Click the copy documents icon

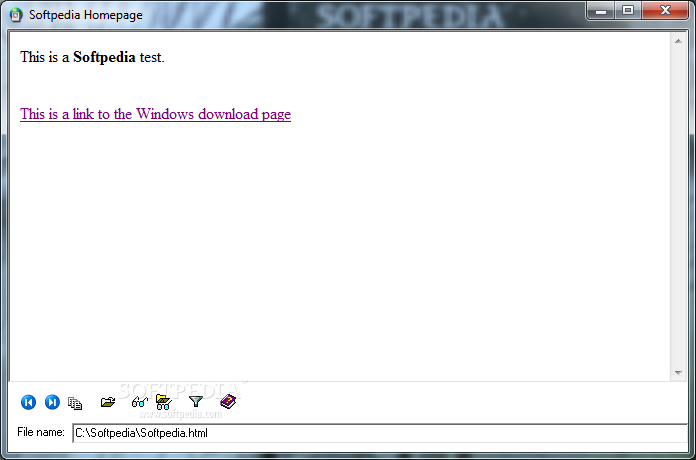tap(75, 403)
